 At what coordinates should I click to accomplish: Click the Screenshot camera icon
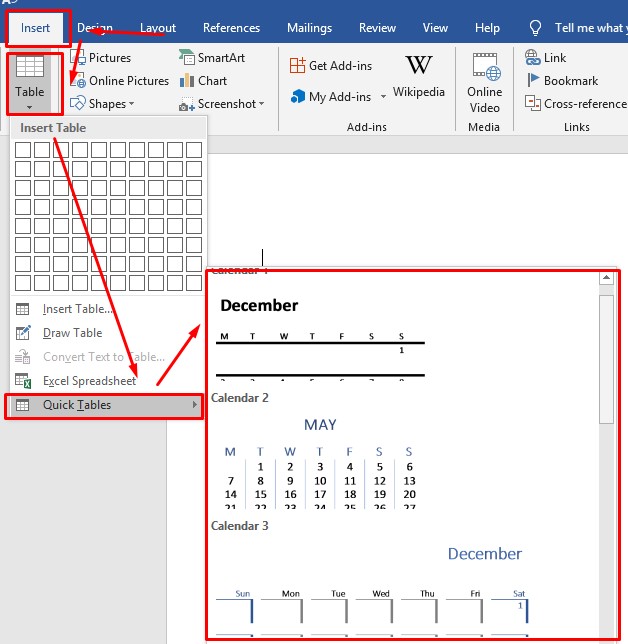186,104
